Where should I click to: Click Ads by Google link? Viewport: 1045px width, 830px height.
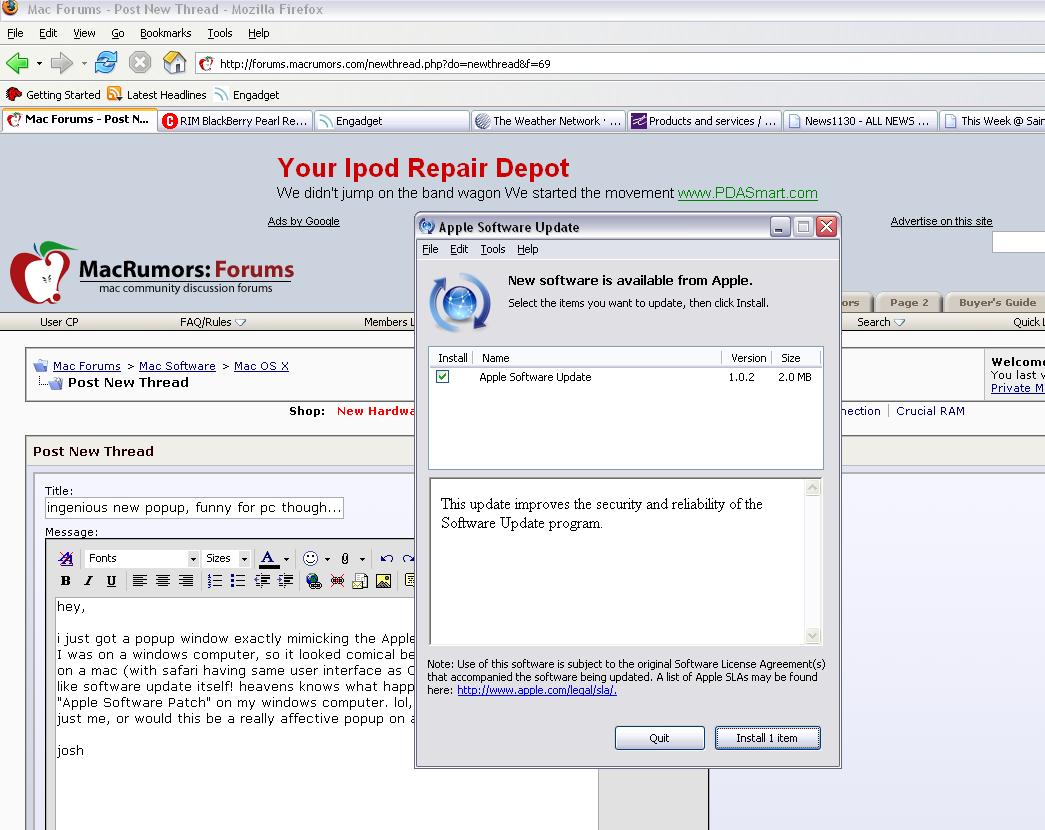[303, 221]
